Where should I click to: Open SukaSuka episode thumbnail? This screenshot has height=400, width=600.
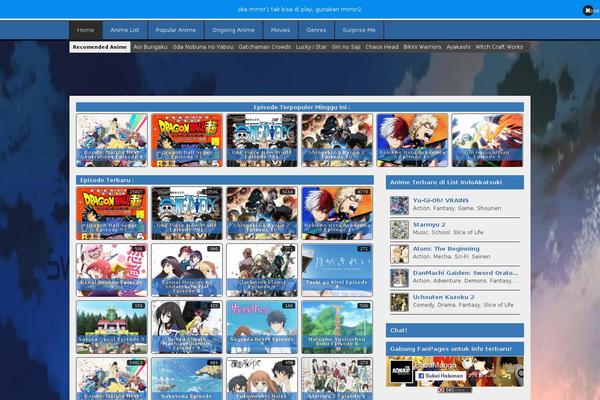tap(187, 379)
